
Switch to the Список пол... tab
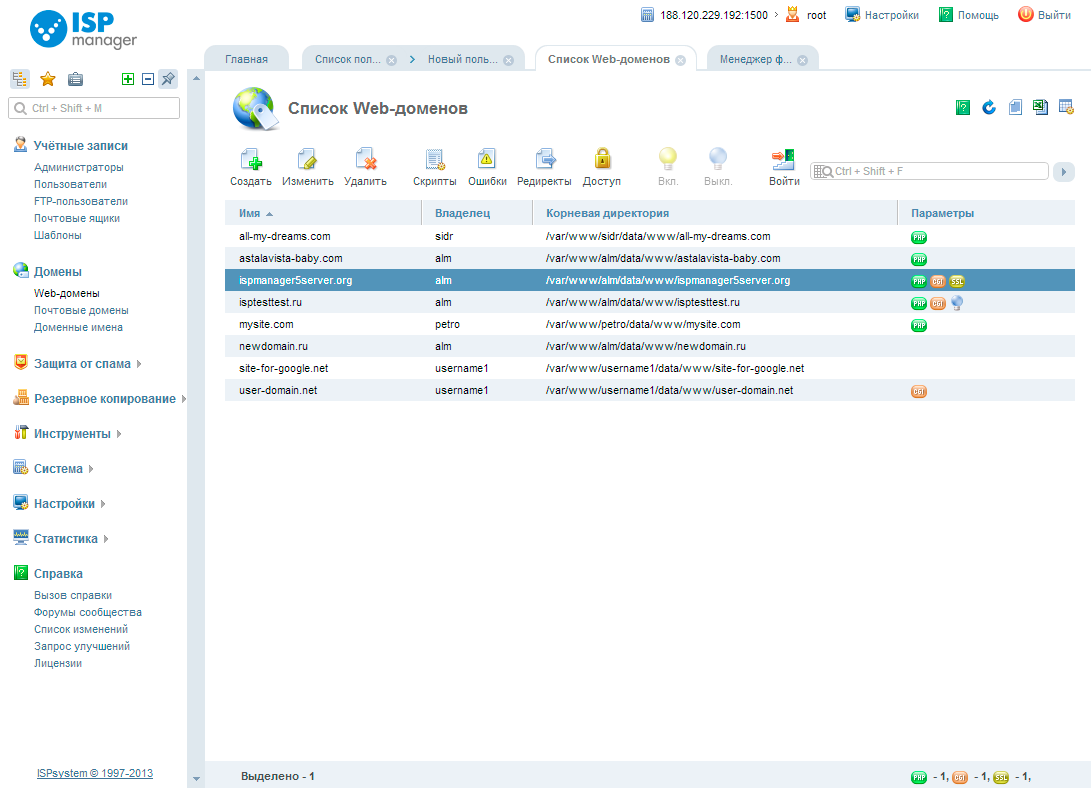(x=347, y=59)
